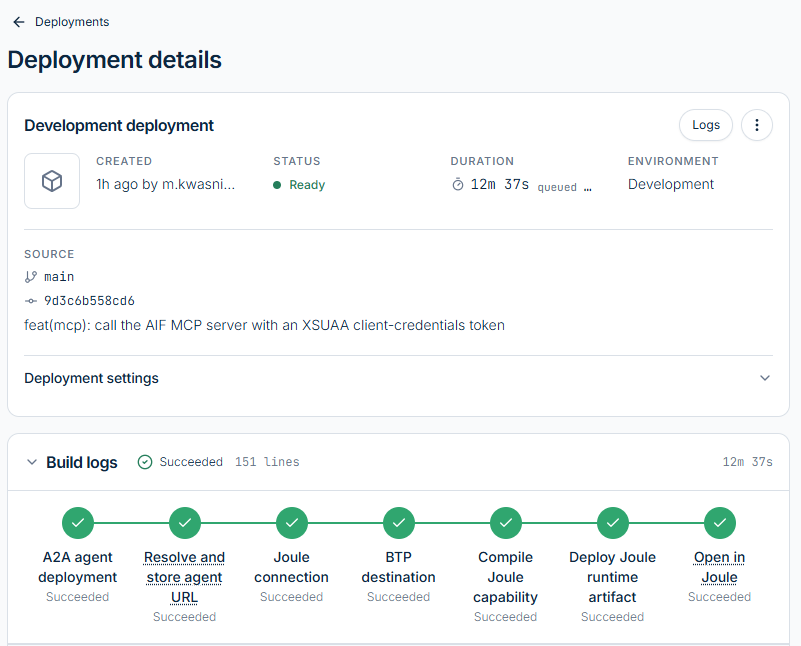801x646 pixels.
Task: Click the Succeeded circled check icon
Action: coord(145,462)
